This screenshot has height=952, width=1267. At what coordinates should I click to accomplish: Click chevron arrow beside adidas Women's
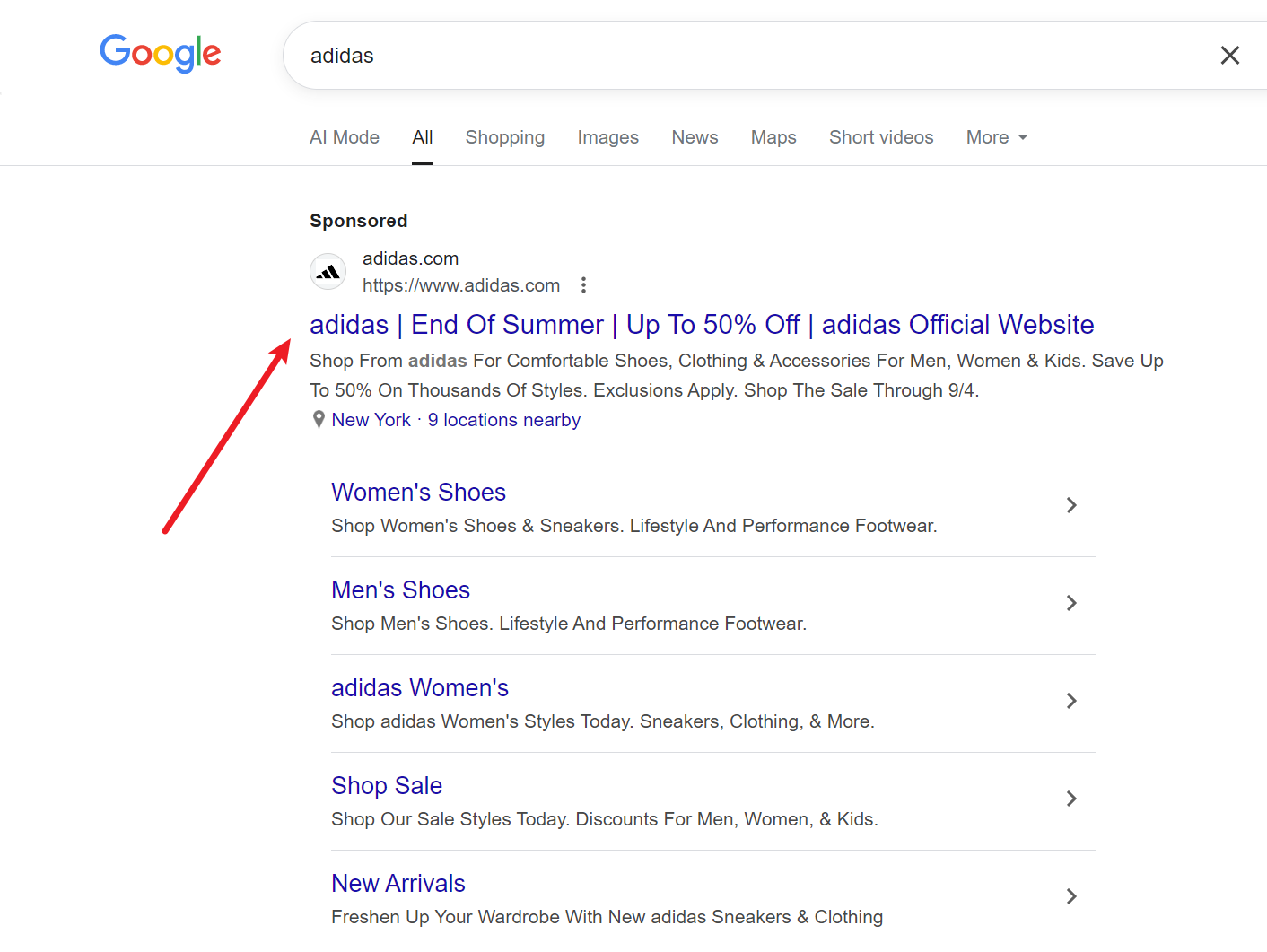1070,701
